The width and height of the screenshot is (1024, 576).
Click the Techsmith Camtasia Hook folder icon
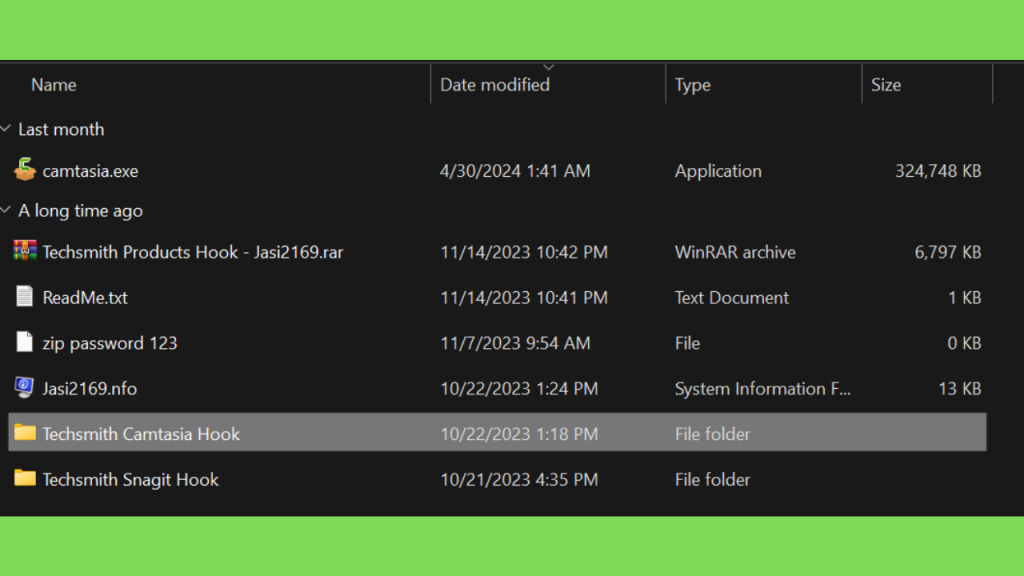[25, 432]
